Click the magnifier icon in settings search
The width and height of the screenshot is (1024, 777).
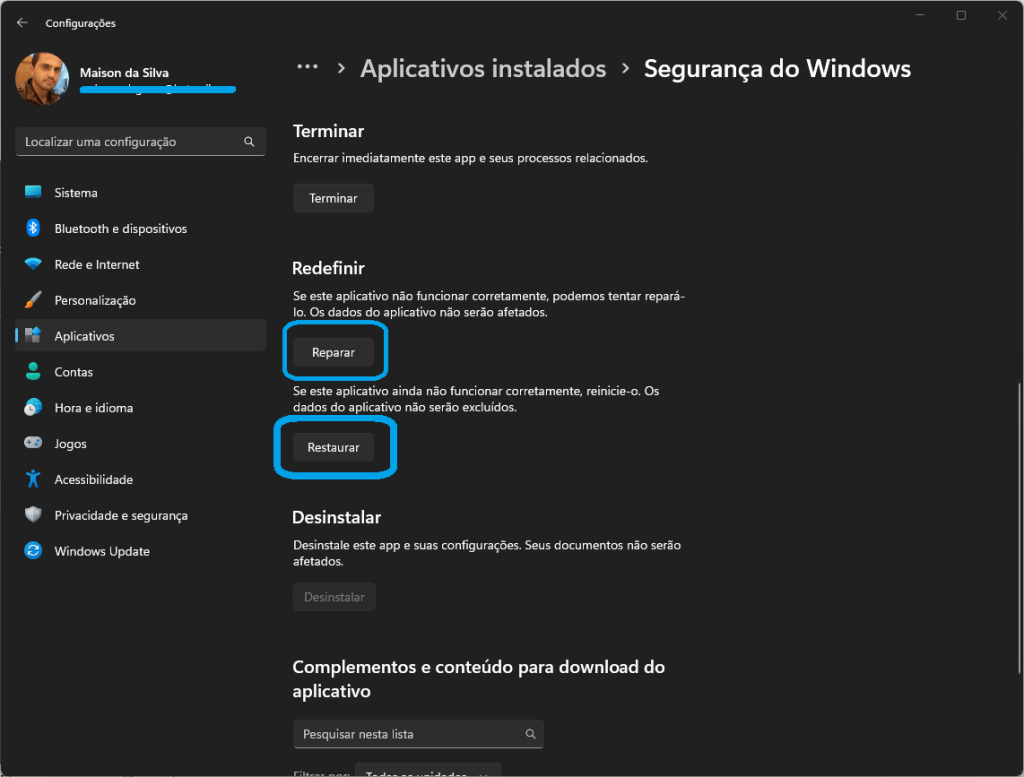point(249,142)
